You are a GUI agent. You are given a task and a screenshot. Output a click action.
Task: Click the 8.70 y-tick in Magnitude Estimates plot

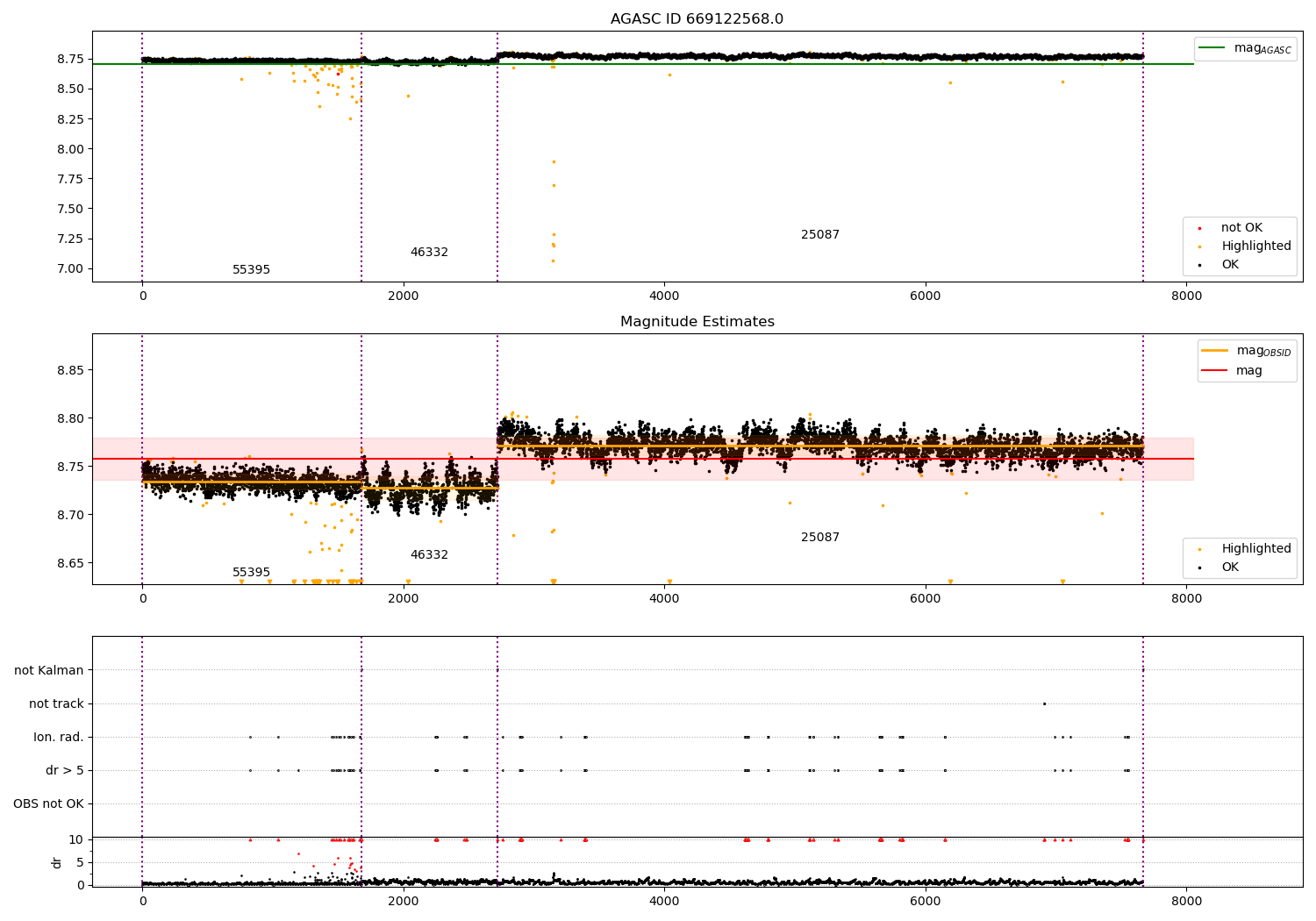click(x=71, y=516)
